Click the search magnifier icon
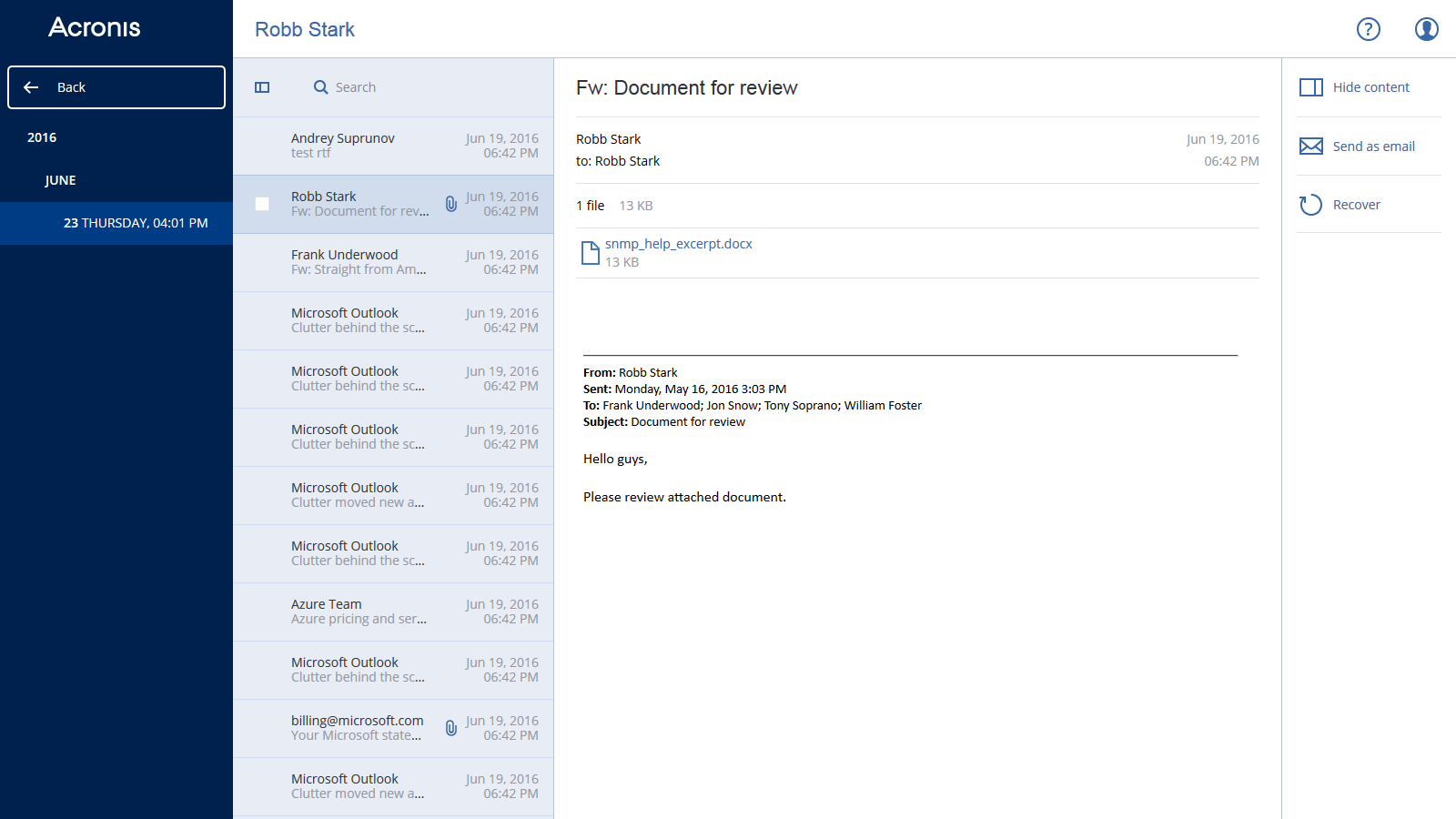Viewport: 1456px width, 819px height. [320, 87]
